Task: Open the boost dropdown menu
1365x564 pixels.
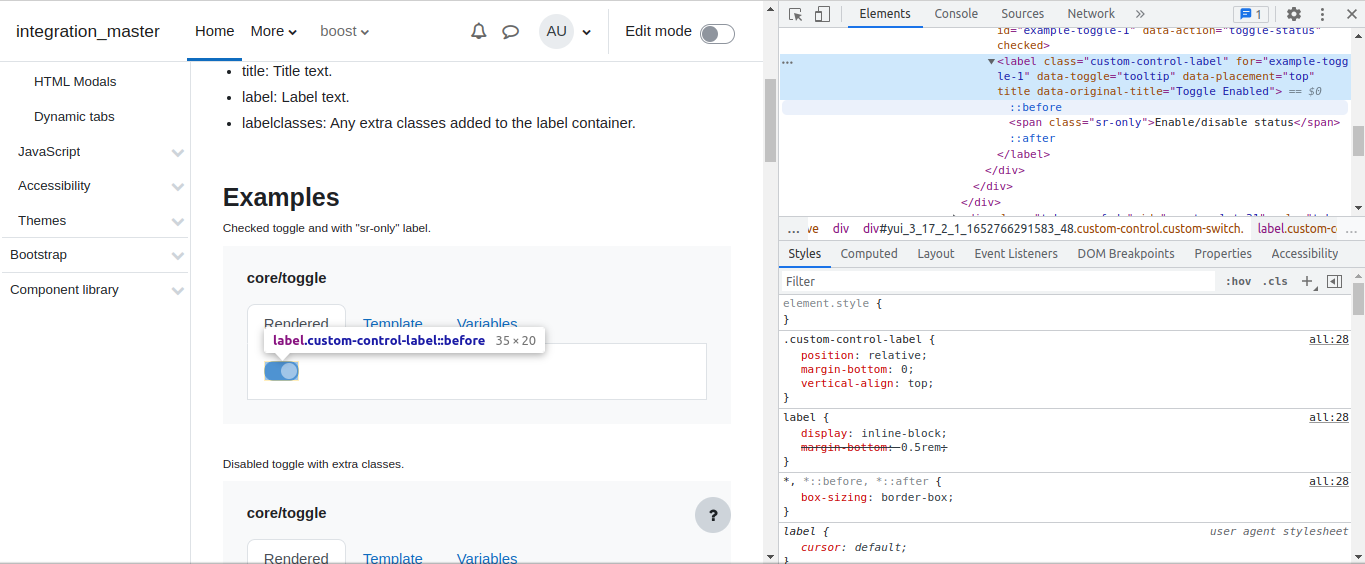Action: [345, 31]
